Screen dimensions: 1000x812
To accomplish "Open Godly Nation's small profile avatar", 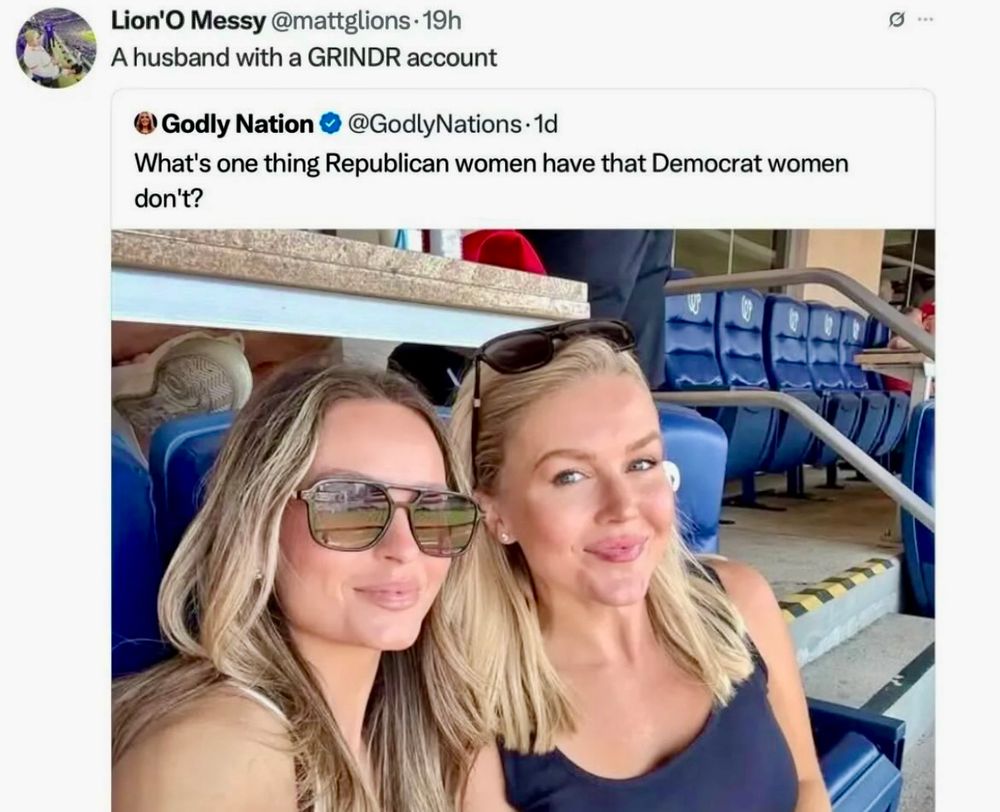I will coord(145,123).
